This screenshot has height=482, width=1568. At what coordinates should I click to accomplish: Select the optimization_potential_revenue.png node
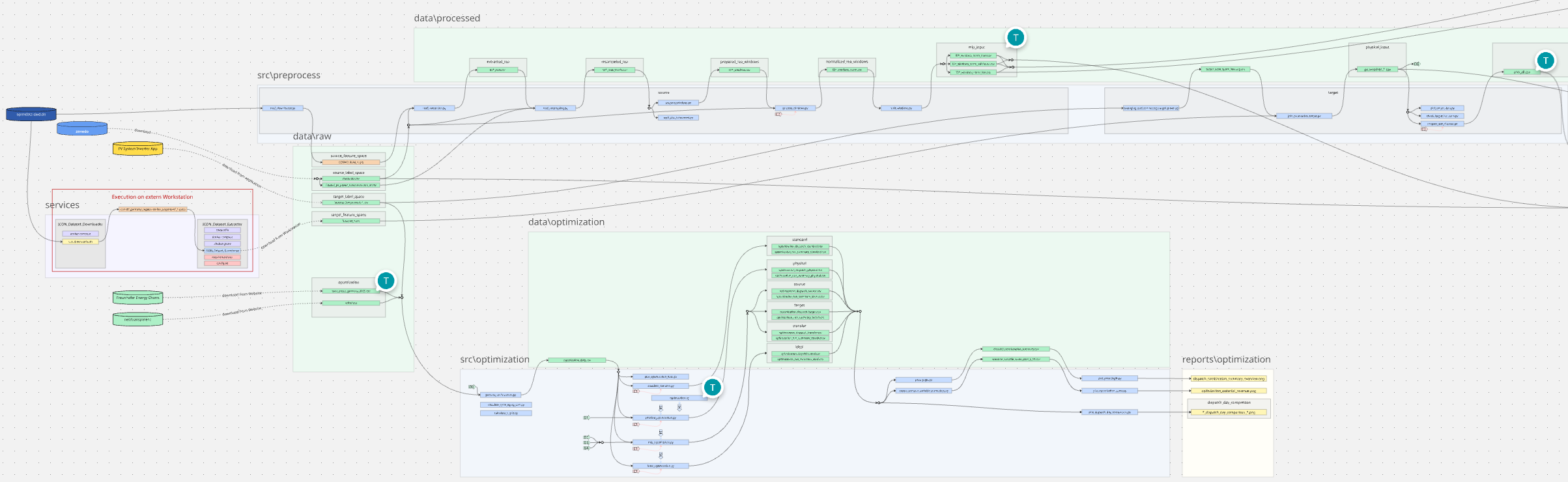[x=1229, y=391]
